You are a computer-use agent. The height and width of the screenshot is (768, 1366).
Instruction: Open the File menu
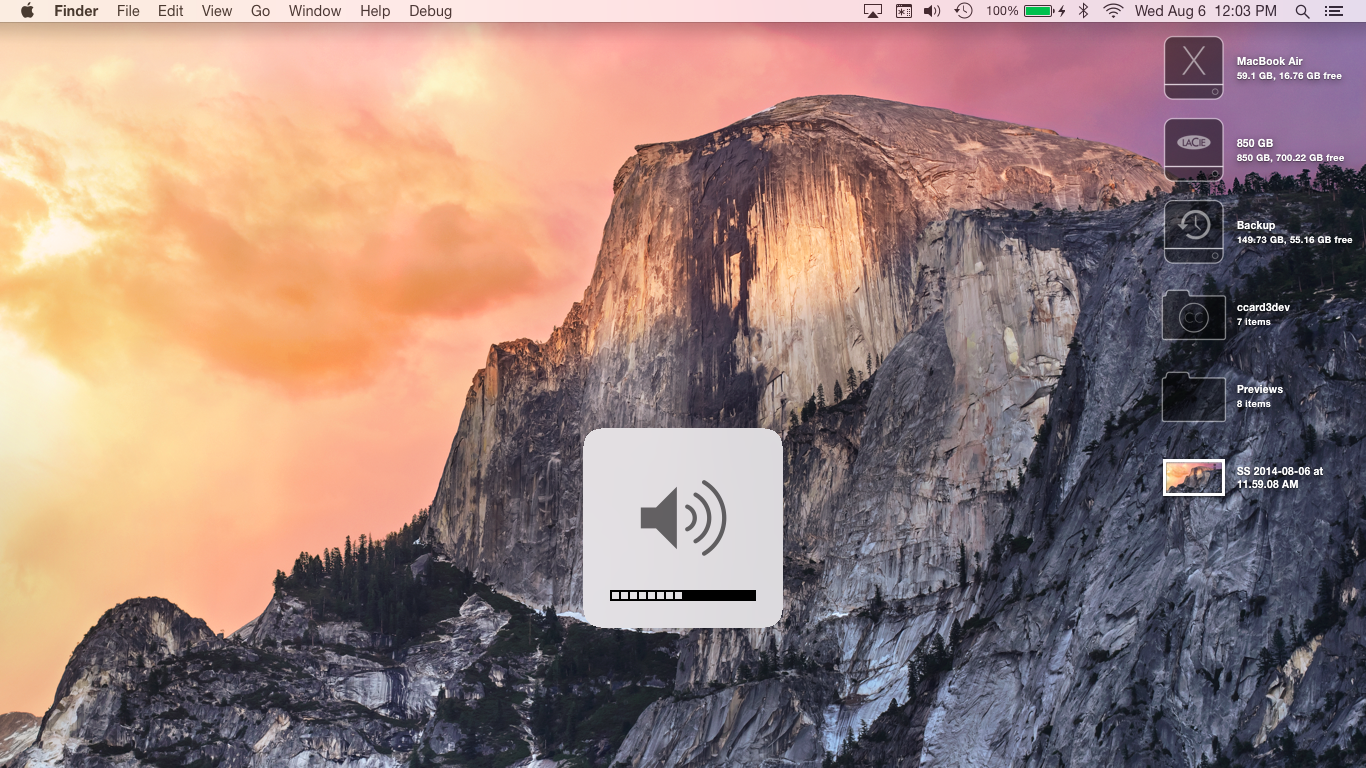128,11
